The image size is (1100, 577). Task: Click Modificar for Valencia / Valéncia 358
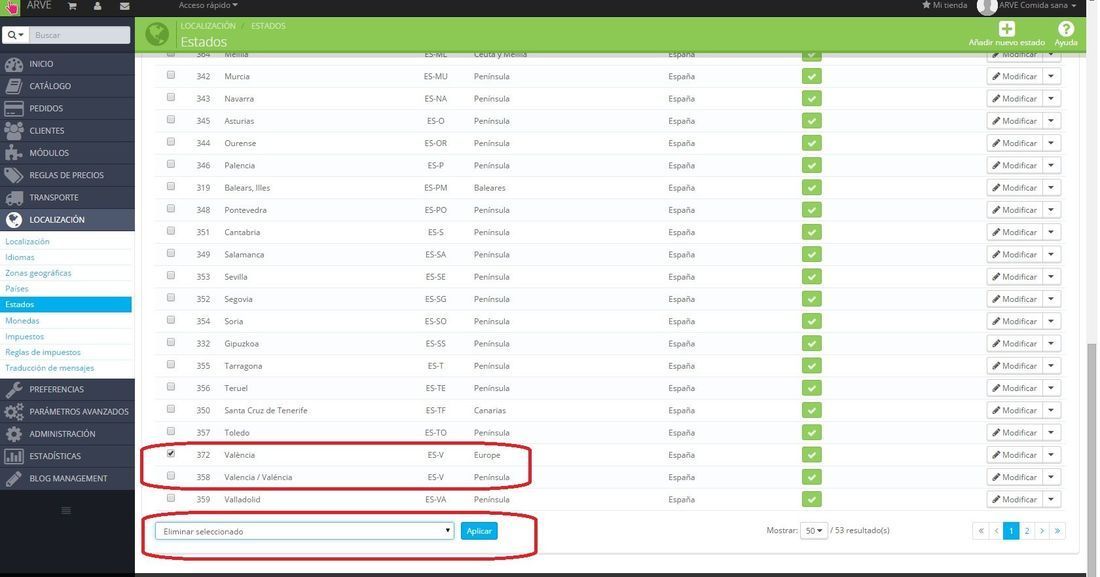point(1014,477)
